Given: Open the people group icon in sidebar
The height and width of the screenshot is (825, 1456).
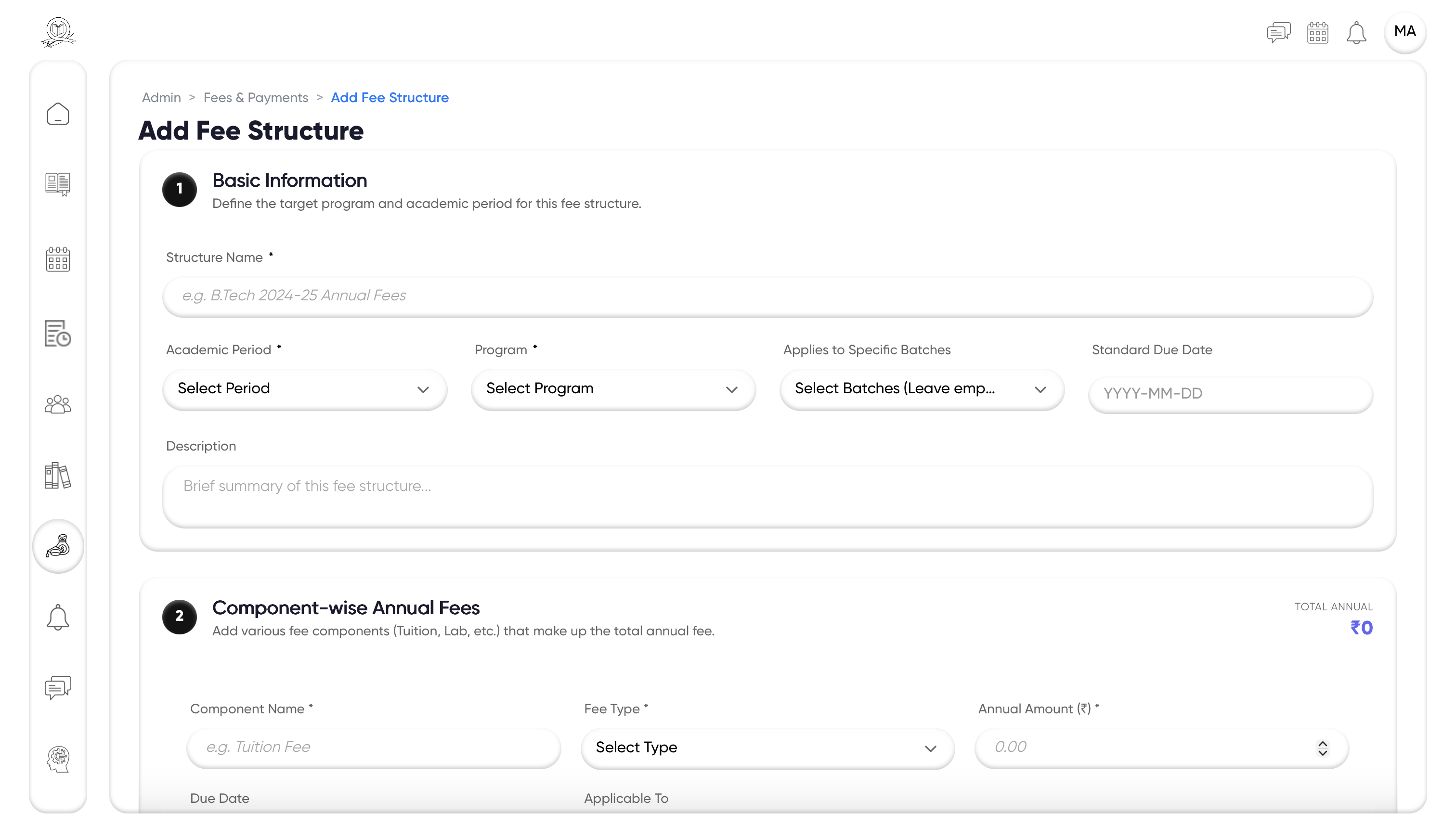Looking at the screenshot, I should [x=58, y=405].
